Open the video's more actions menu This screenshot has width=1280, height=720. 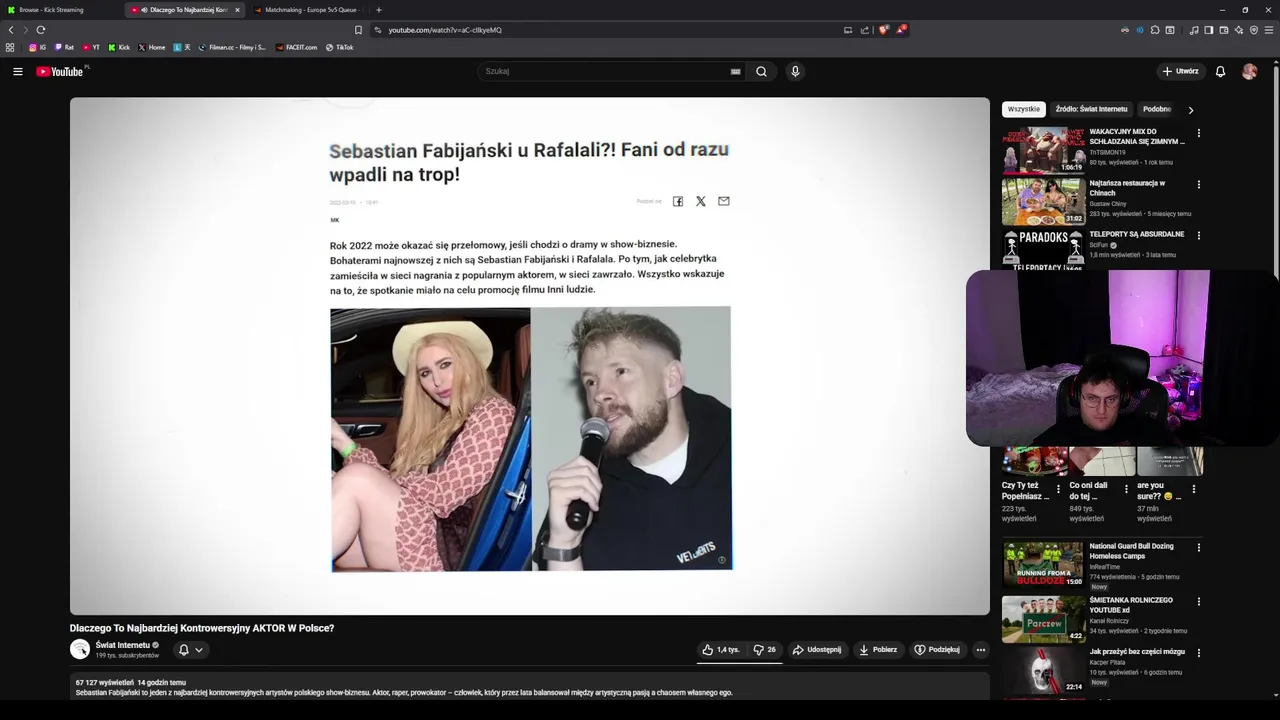980,649
